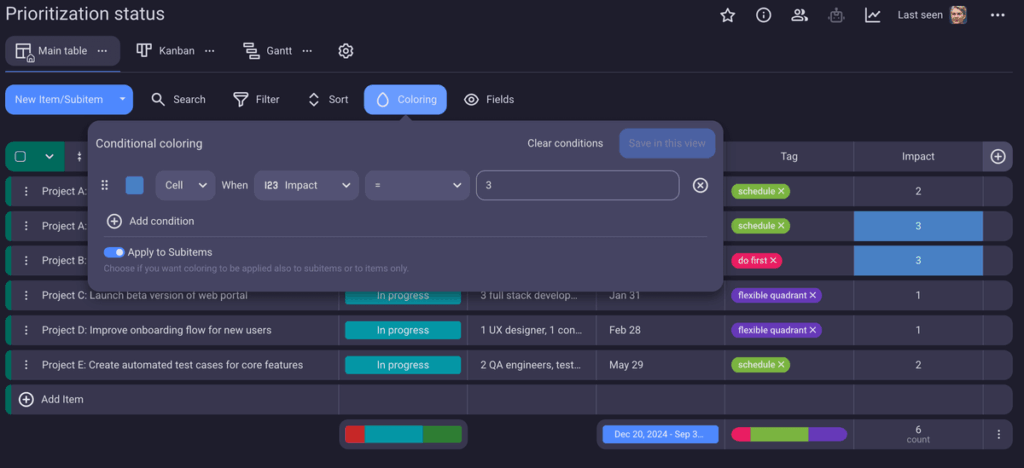The width and height of the screenshot is (1024, 468).
Task: Click the Tag column header
Action: (789, 157)
